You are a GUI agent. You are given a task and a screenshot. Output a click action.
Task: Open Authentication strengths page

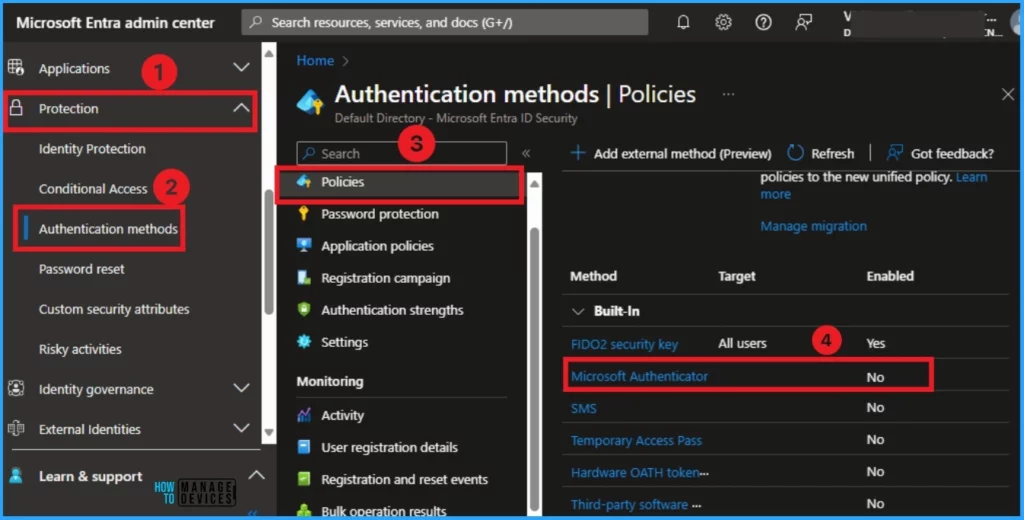(x=392, y=310)
